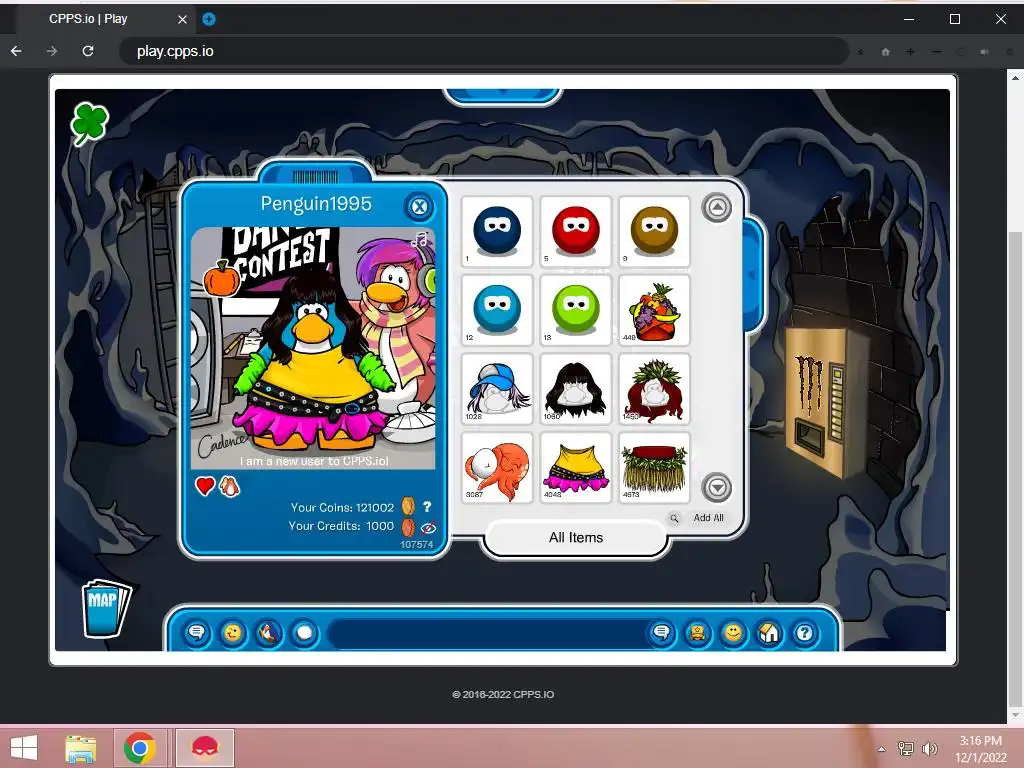Open the chat log speech bubble icon
This screenshot has height=768, width=1024.
click(197, 633)
